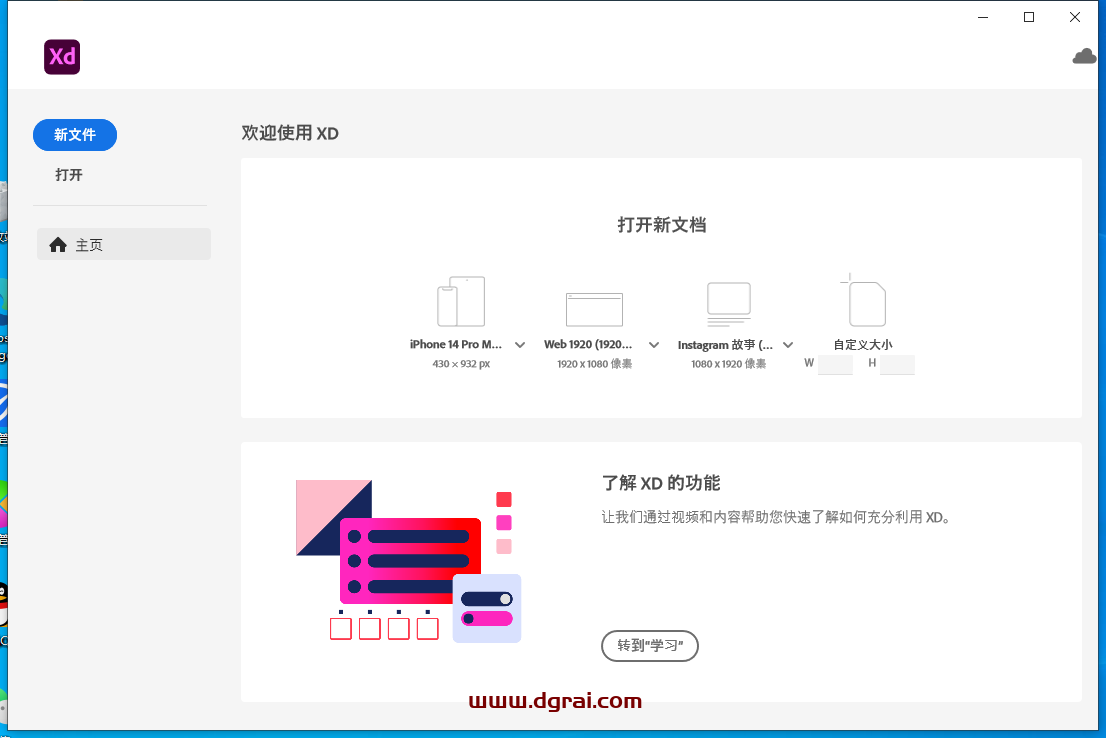Click the 转到"学习" button

[x=650, y=646]
